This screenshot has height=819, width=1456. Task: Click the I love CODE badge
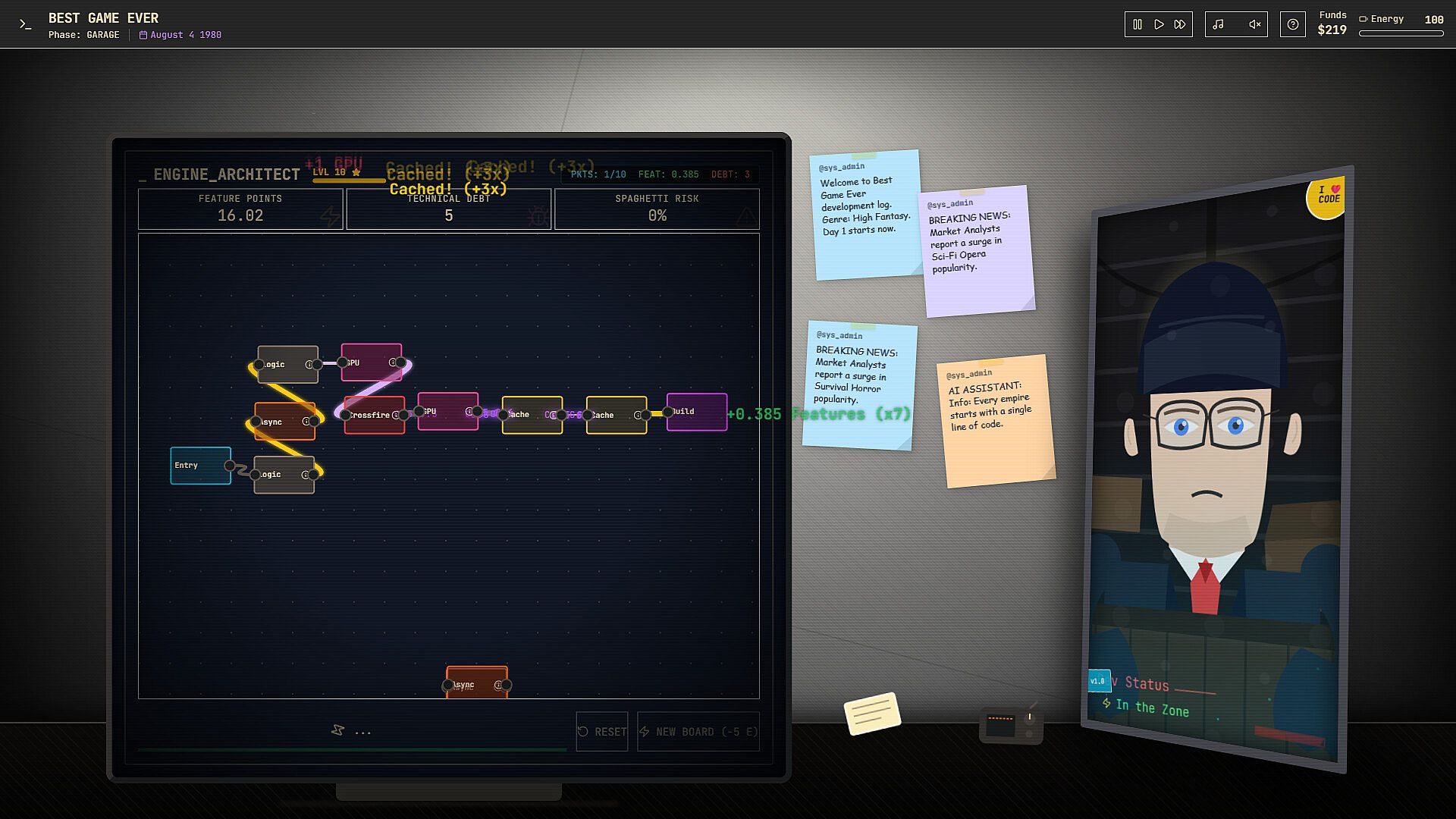pyautogui.click(x=1327, y=197)
